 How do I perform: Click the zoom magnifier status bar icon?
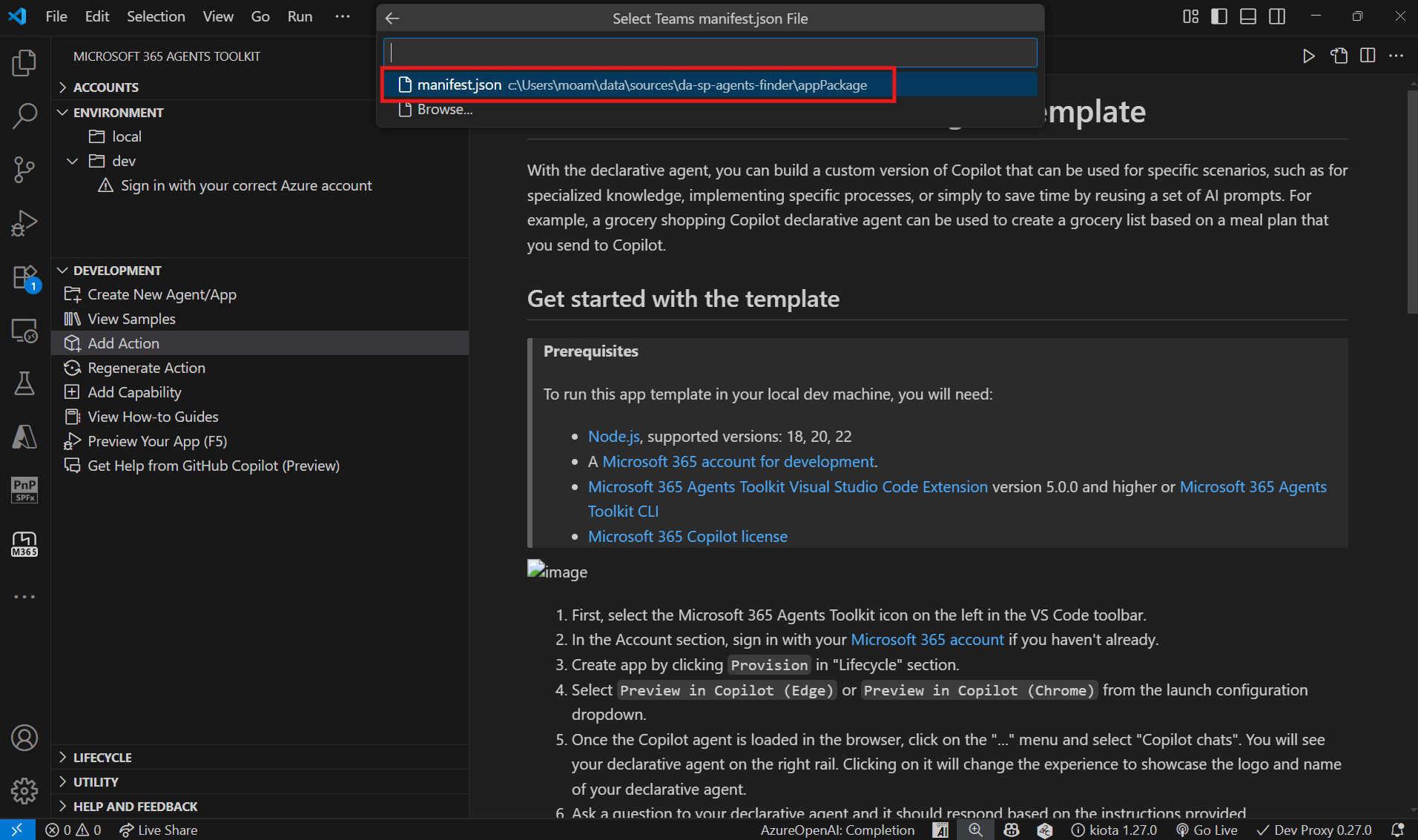point(975,830)
